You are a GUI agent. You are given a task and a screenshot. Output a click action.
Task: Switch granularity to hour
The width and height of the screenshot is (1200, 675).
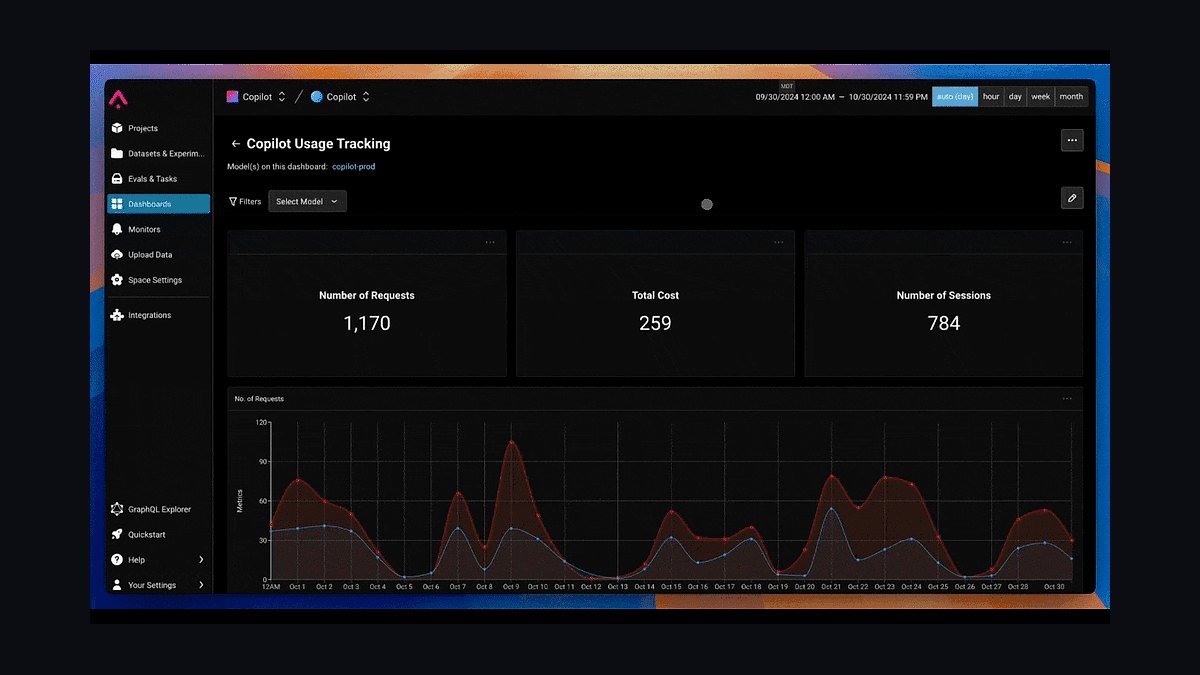pos(991,97)
